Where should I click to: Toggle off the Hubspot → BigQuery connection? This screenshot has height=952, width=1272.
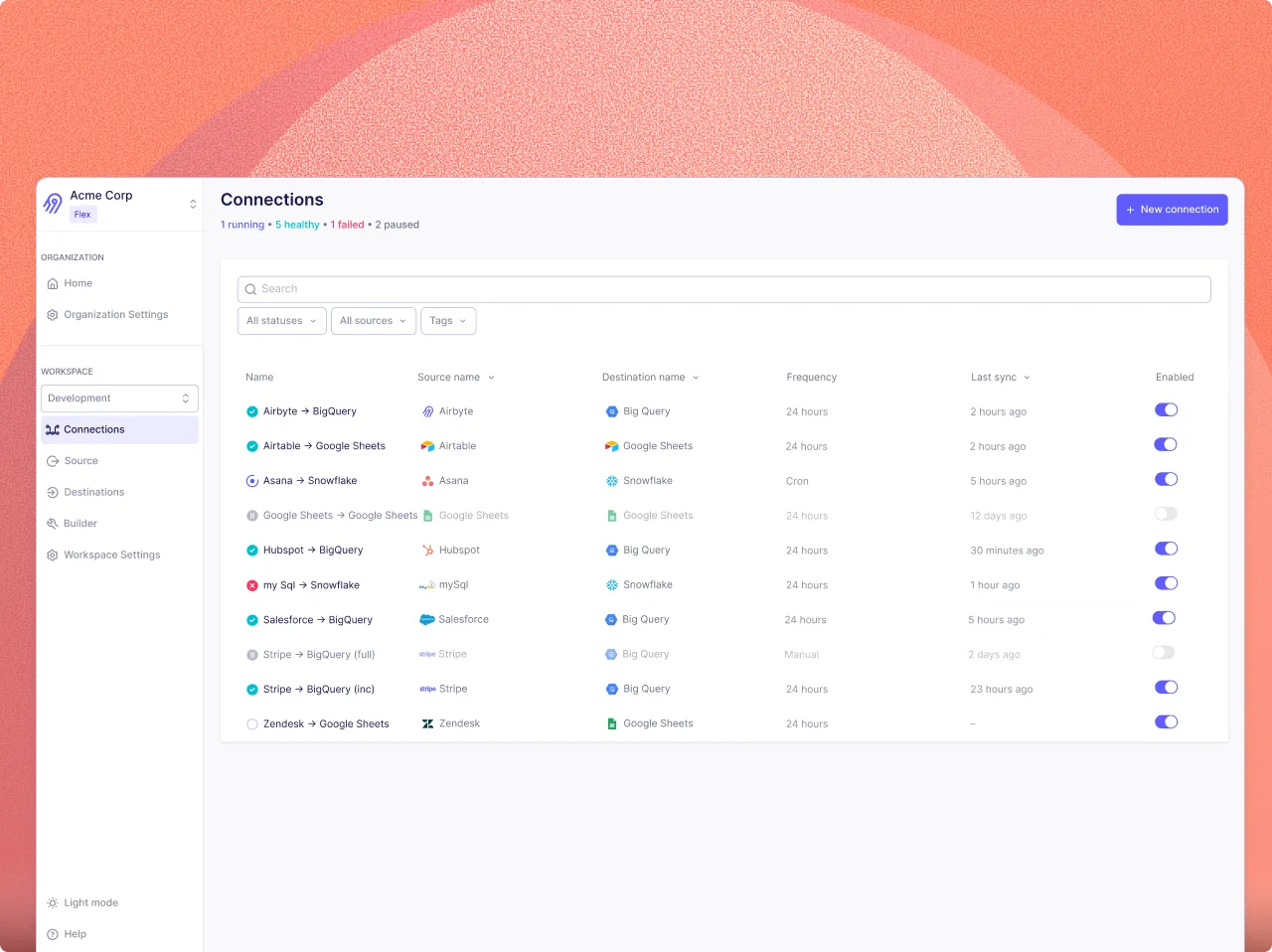(1166, 549)
